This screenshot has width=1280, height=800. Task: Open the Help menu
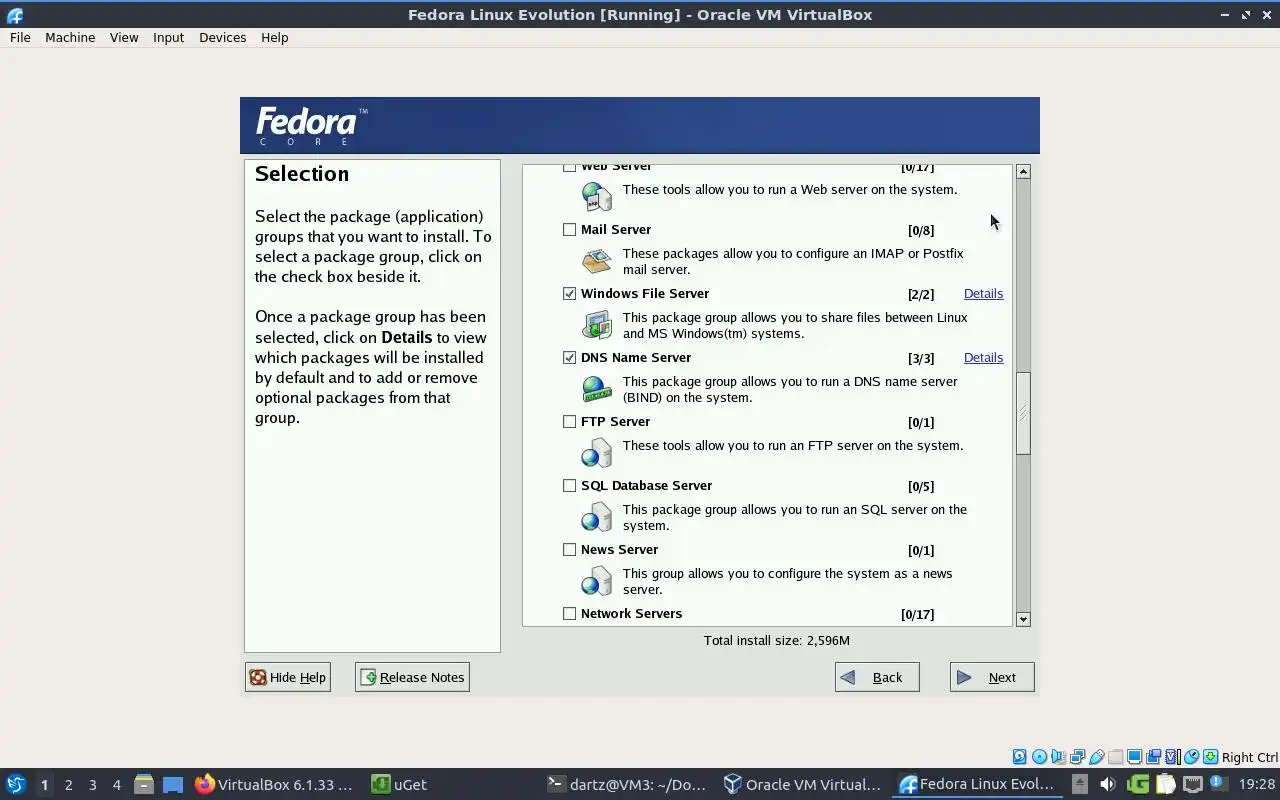point(274,37)
